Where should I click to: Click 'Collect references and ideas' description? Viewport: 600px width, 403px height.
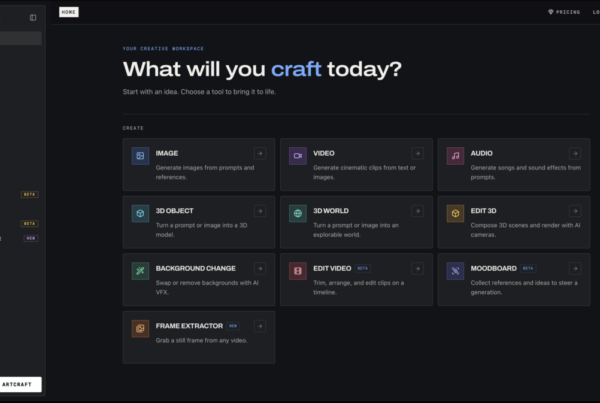(x=524, y=287)
